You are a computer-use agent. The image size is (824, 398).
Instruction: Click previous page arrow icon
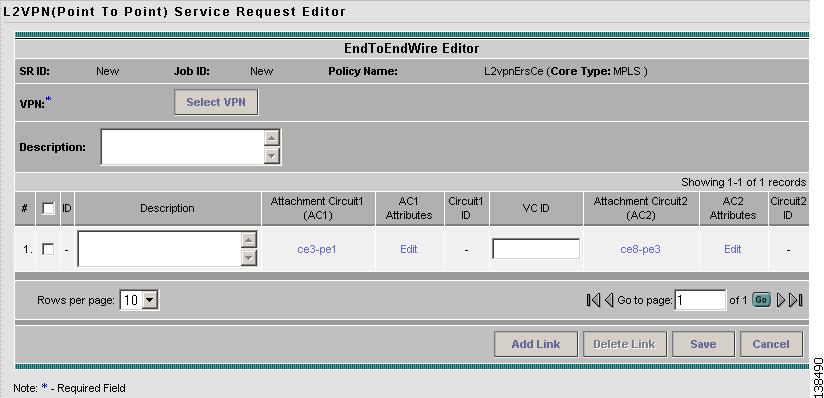pos(609,300)
